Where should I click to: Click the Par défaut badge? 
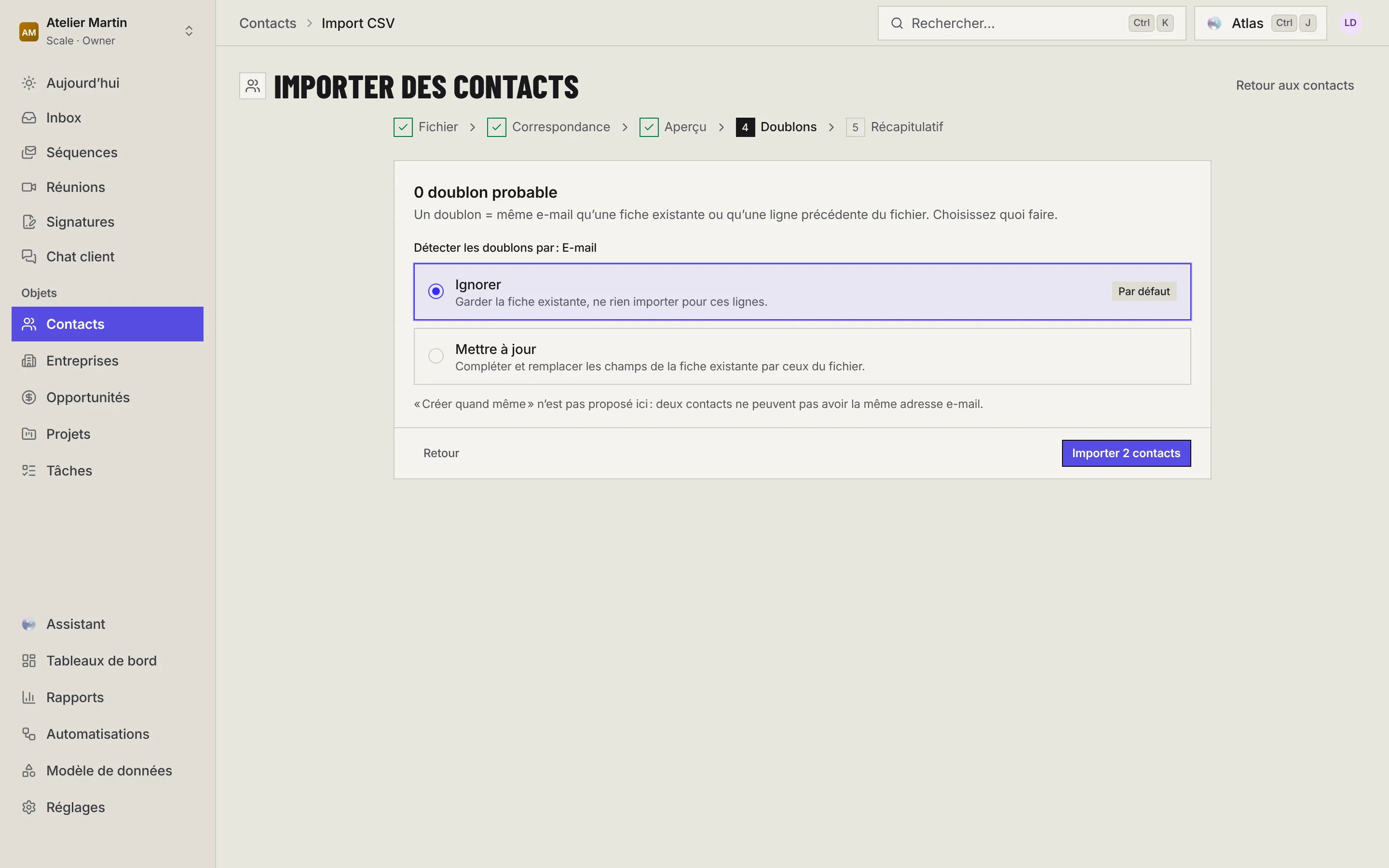coord(1144,292)
